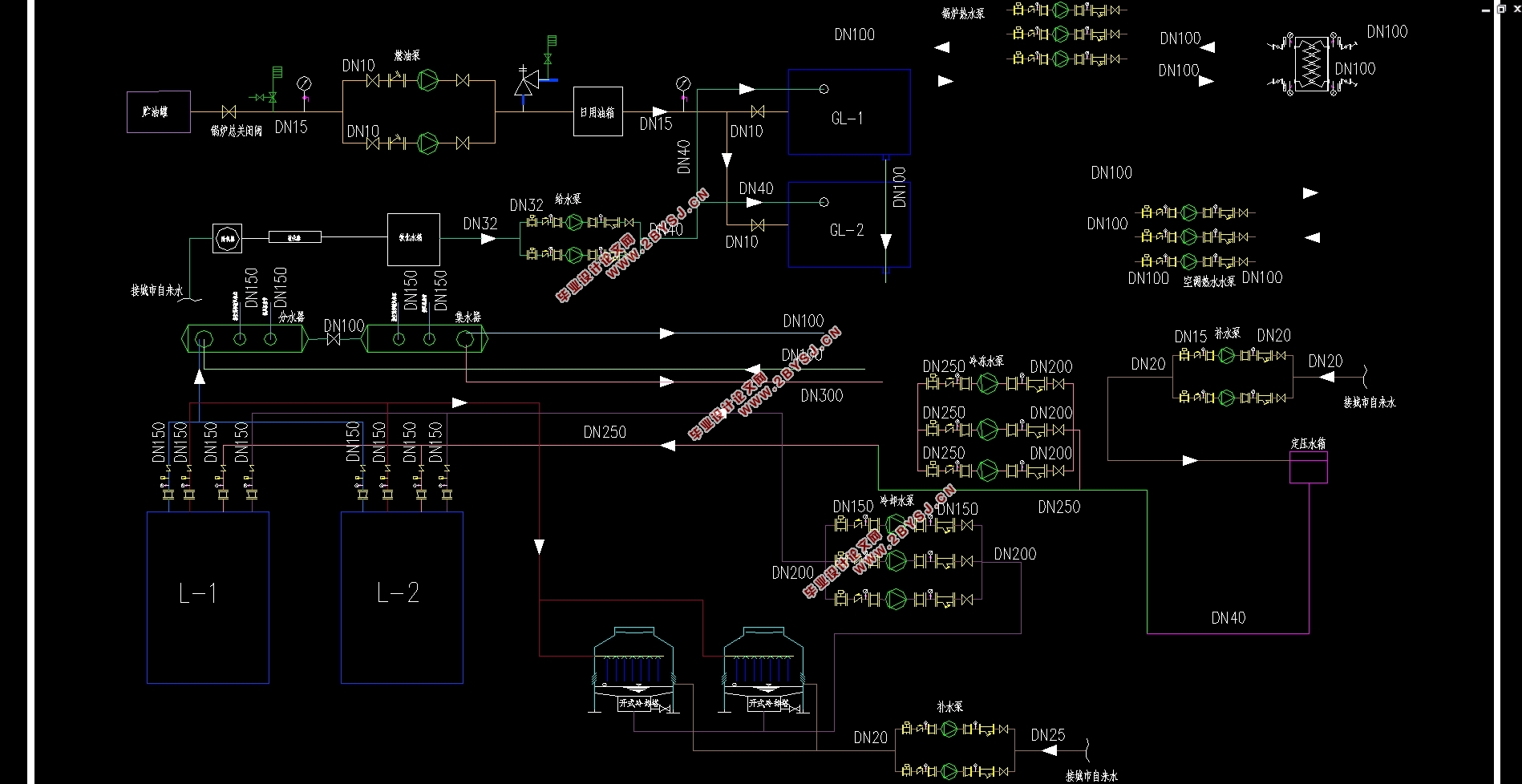This screenshot has width=1522, height=784.
Task: Click the 分水器 distributor header
Action: click(x=246, y=339)
